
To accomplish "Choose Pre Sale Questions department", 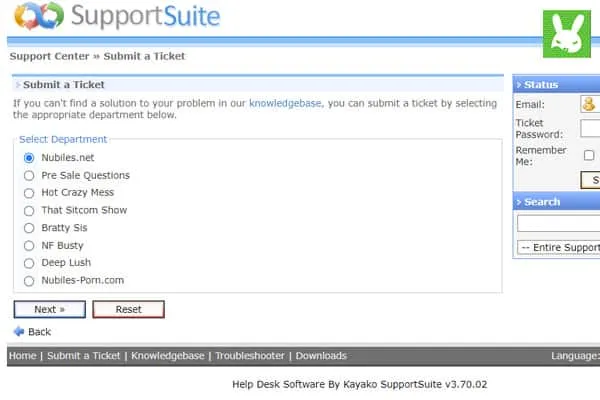I will [29, 175].
